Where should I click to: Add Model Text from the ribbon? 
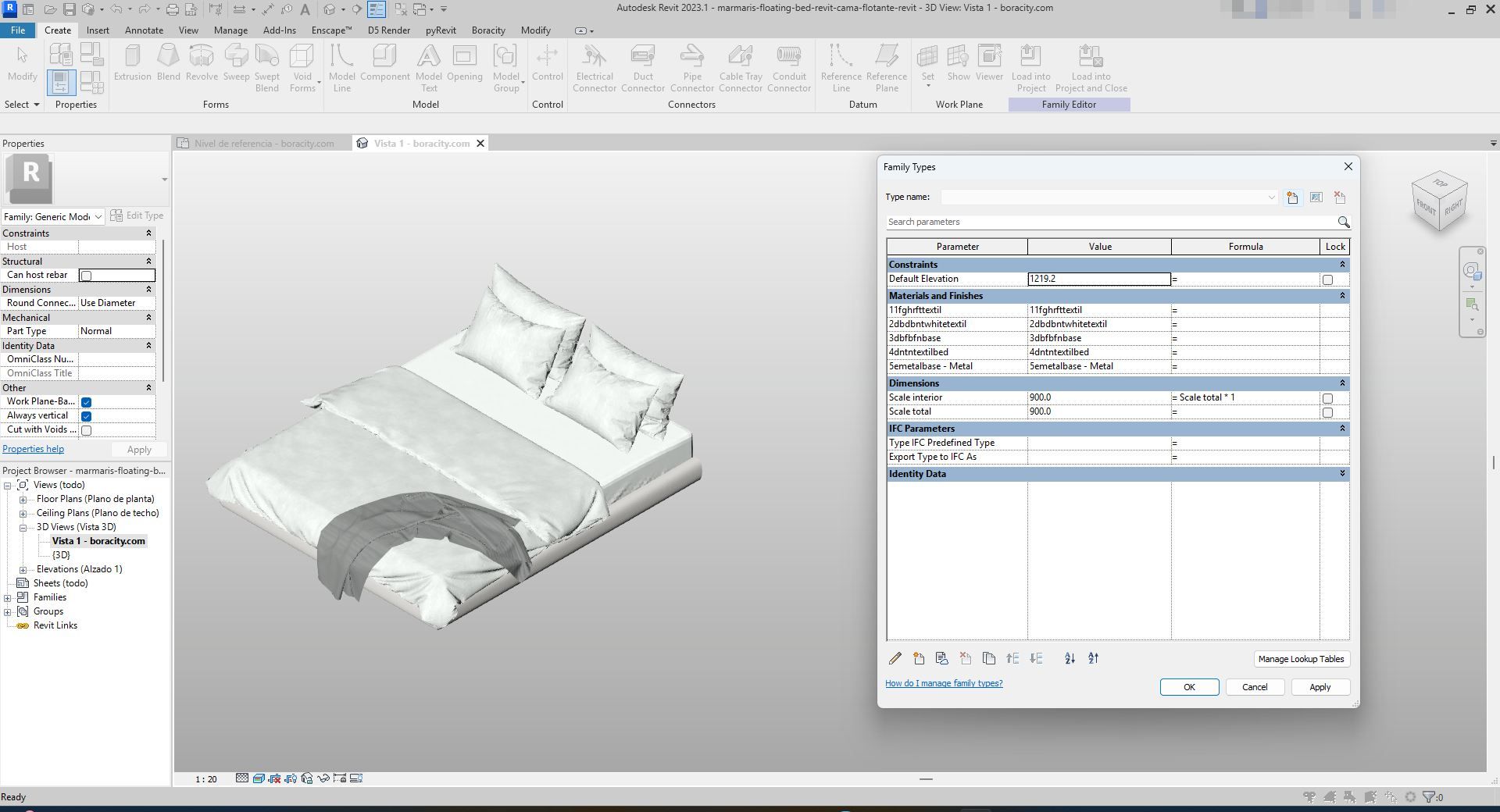[428, 68]
